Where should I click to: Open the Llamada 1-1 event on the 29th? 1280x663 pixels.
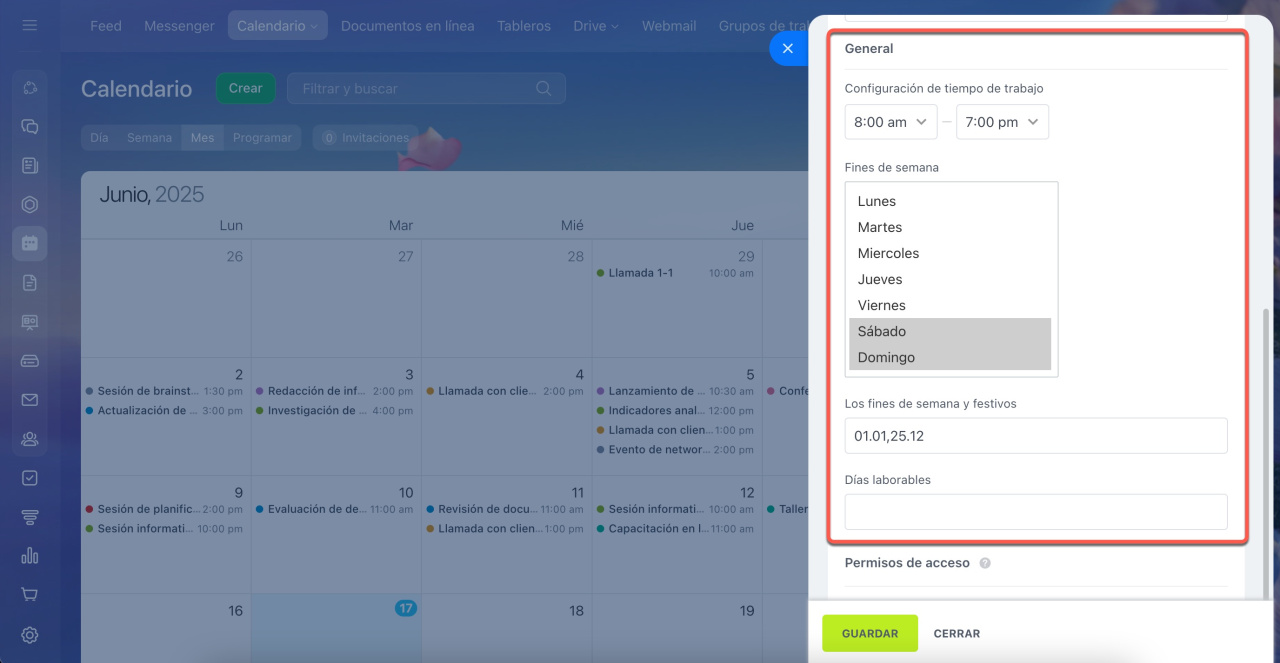pos(675,273)
